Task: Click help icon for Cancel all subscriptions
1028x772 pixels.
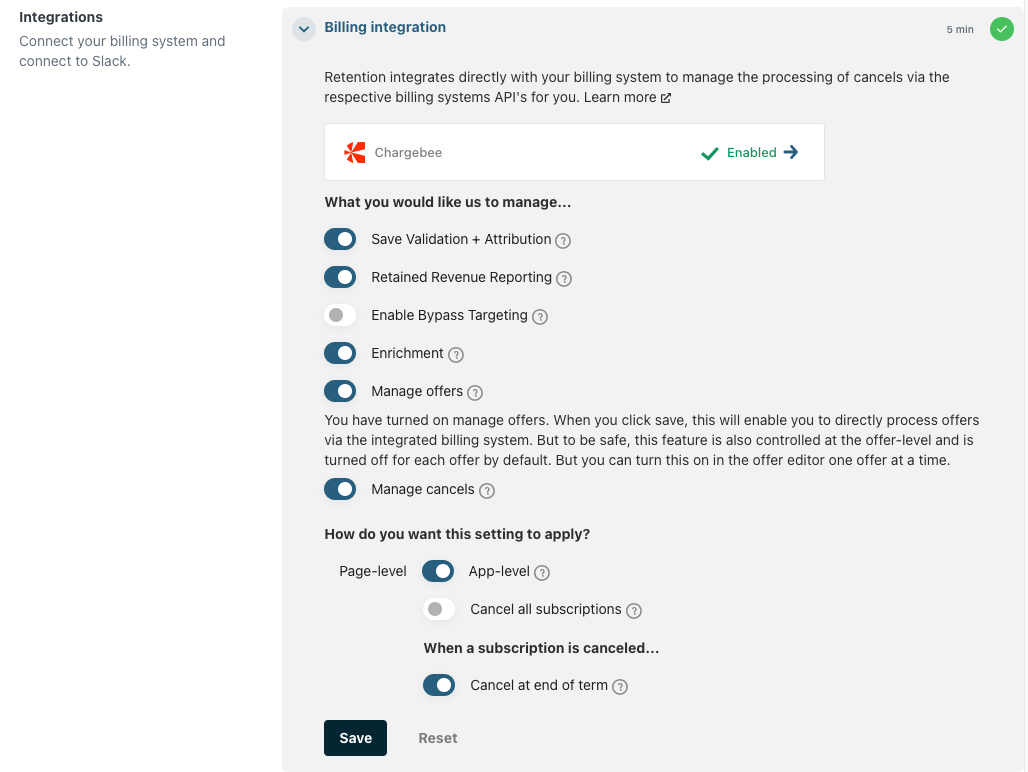Action: tap(634, 610)
